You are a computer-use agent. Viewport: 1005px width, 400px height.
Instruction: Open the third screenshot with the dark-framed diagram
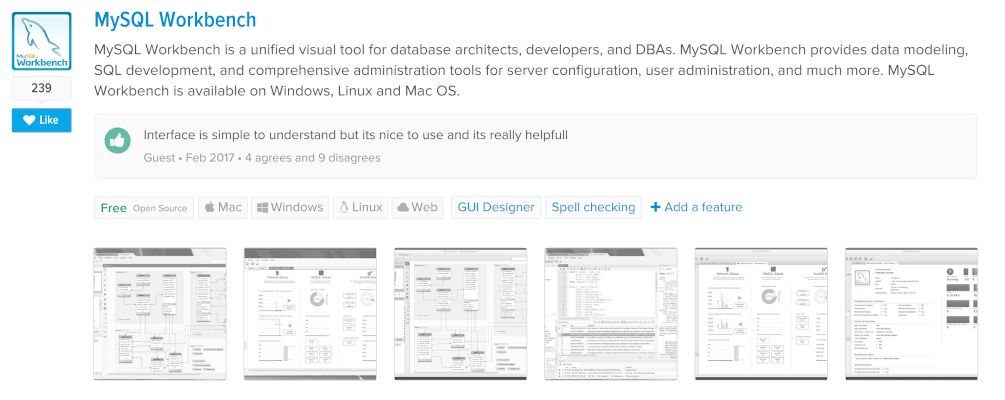click(x=460, y=314)
